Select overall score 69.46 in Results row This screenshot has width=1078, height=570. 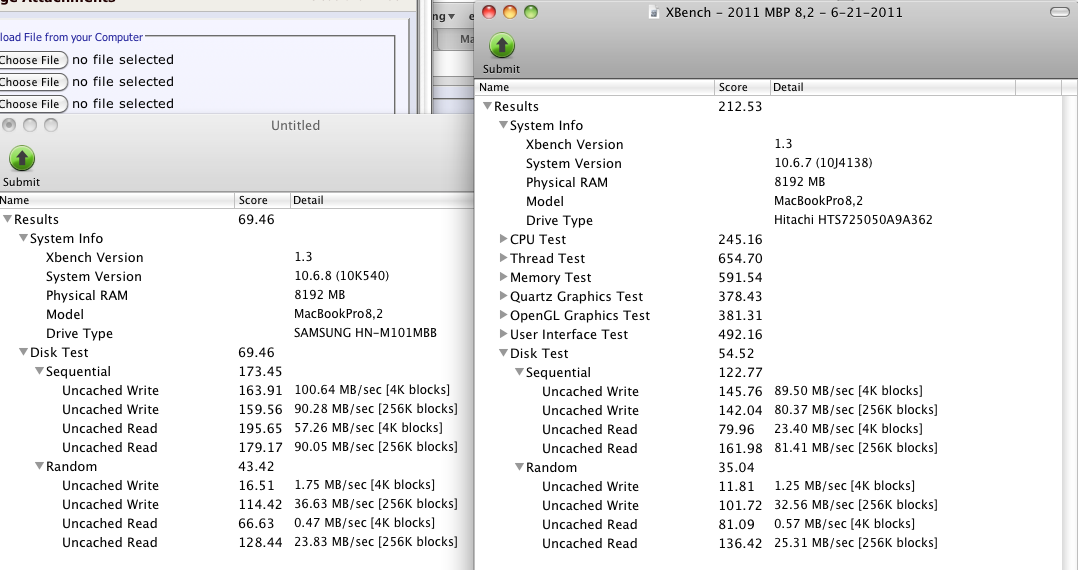(x=256, y=219)
